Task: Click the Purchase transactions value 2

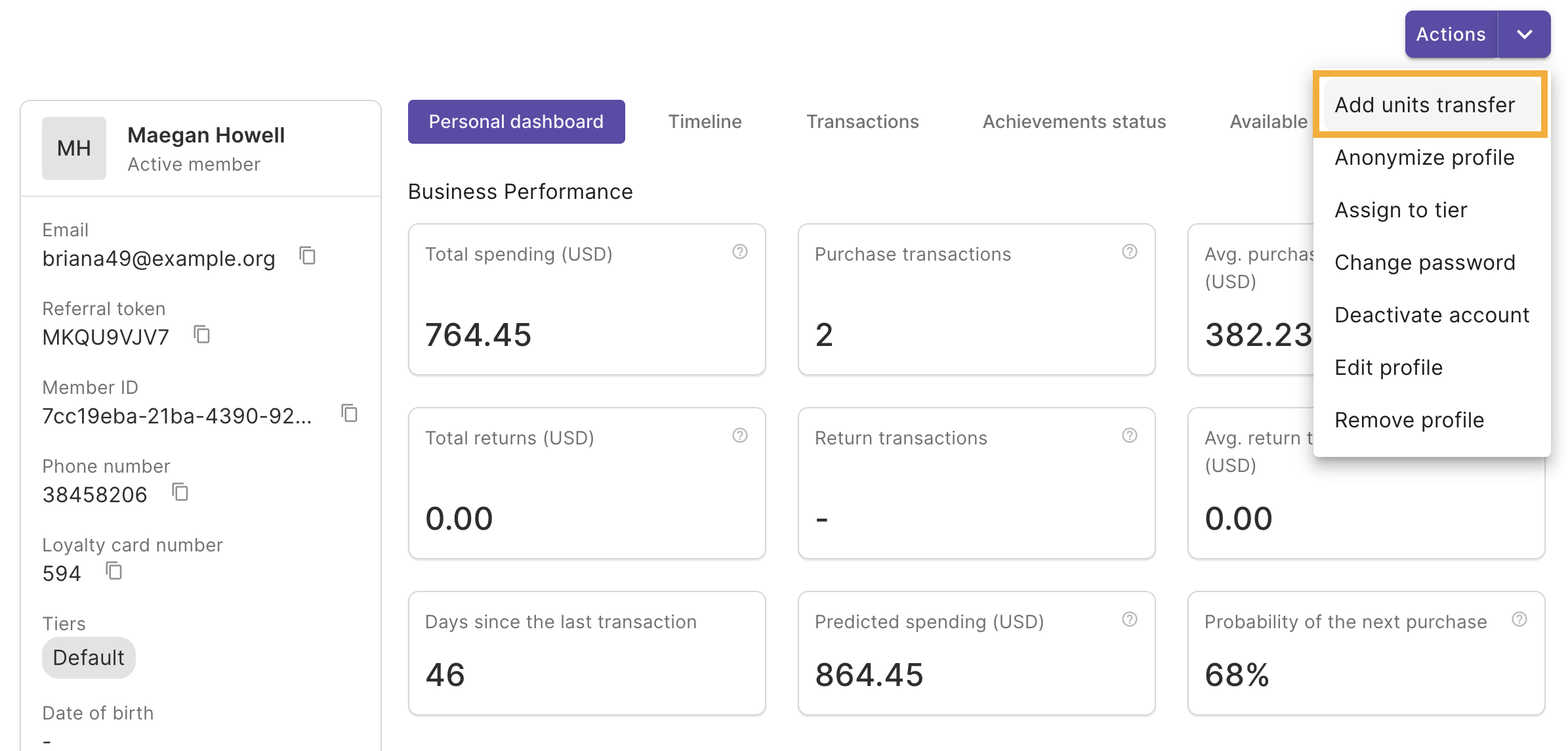Action: (x=824, y=335)
